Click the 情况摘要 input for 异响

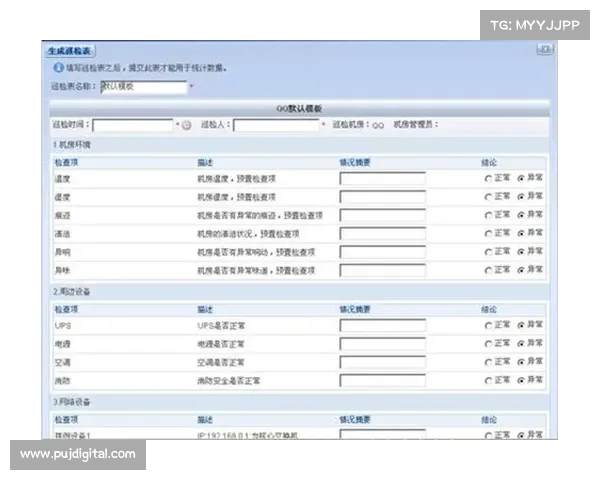383,252
